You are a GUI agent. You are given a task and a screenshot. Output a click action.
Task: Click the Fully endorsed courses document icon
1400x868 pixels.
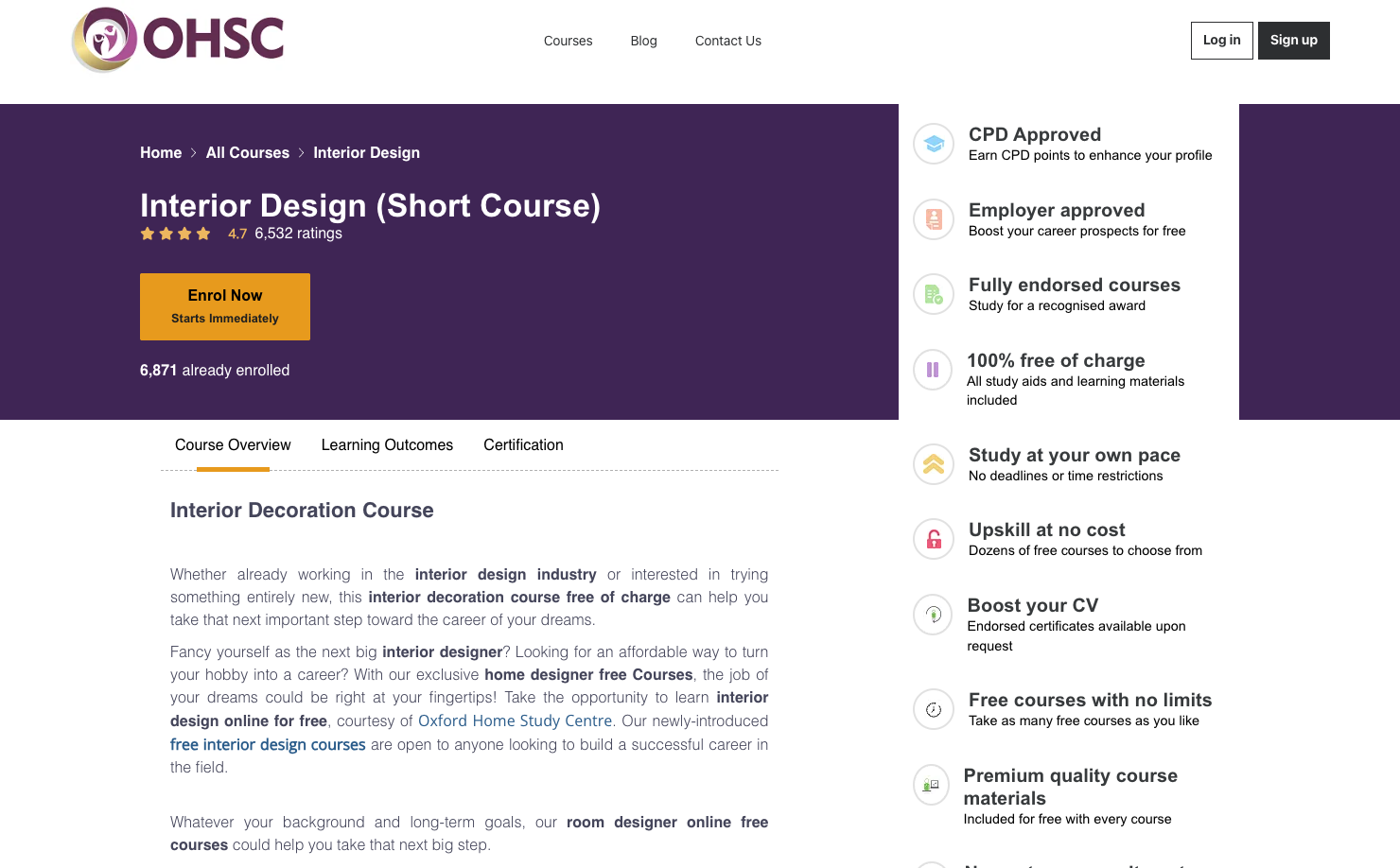pyautogui.click(x=934, y=294)
